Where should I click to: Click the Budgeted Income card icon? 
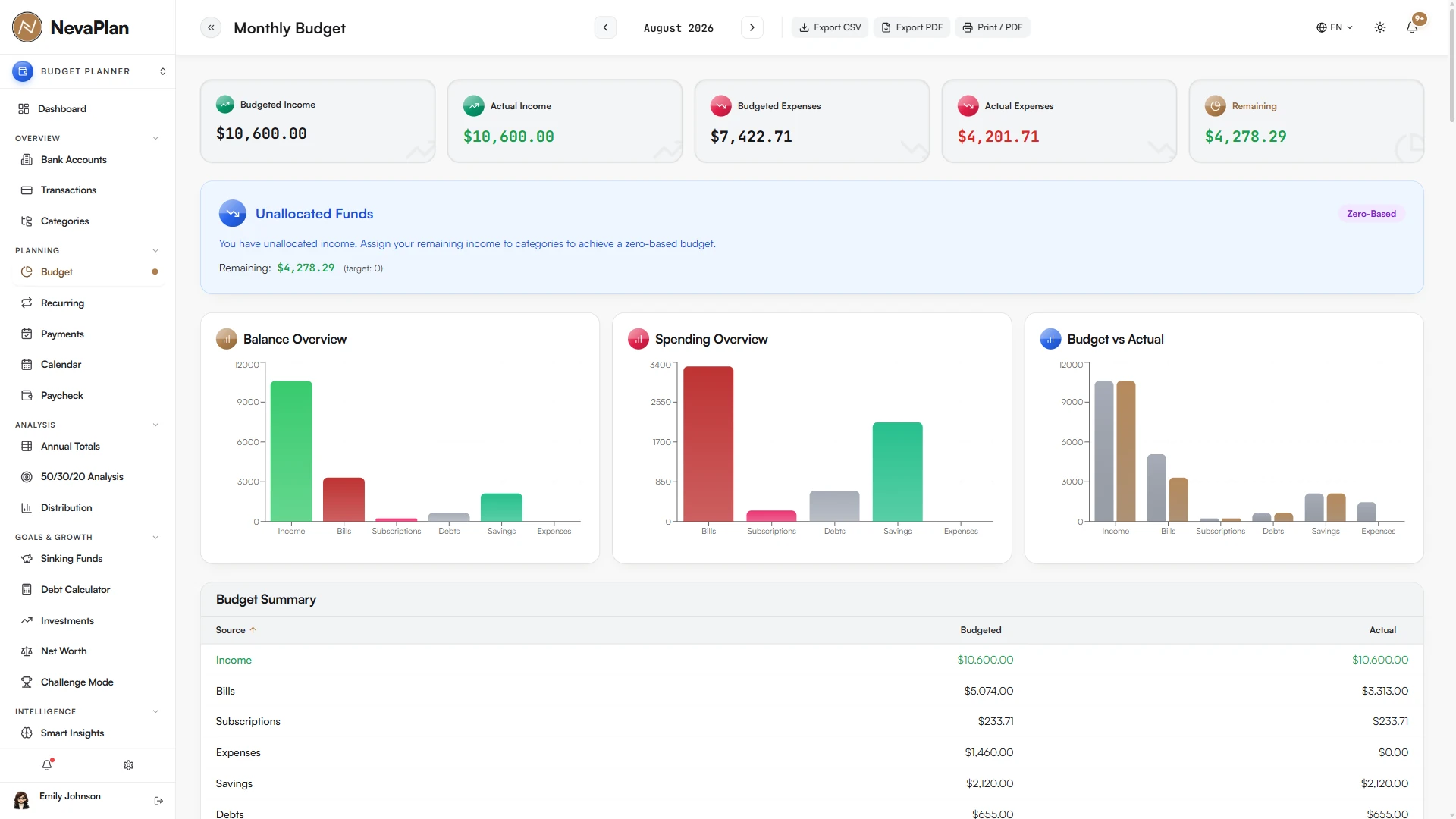225,105
